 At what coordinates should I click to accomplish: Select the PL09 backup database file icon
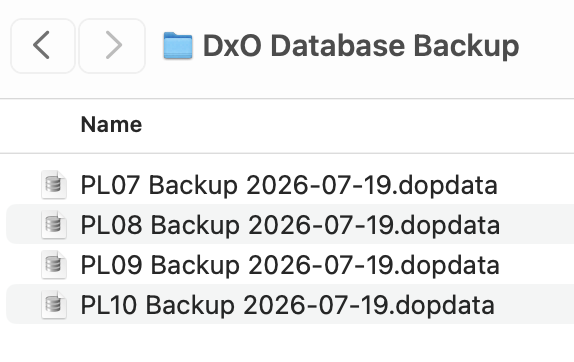(54, 264)
